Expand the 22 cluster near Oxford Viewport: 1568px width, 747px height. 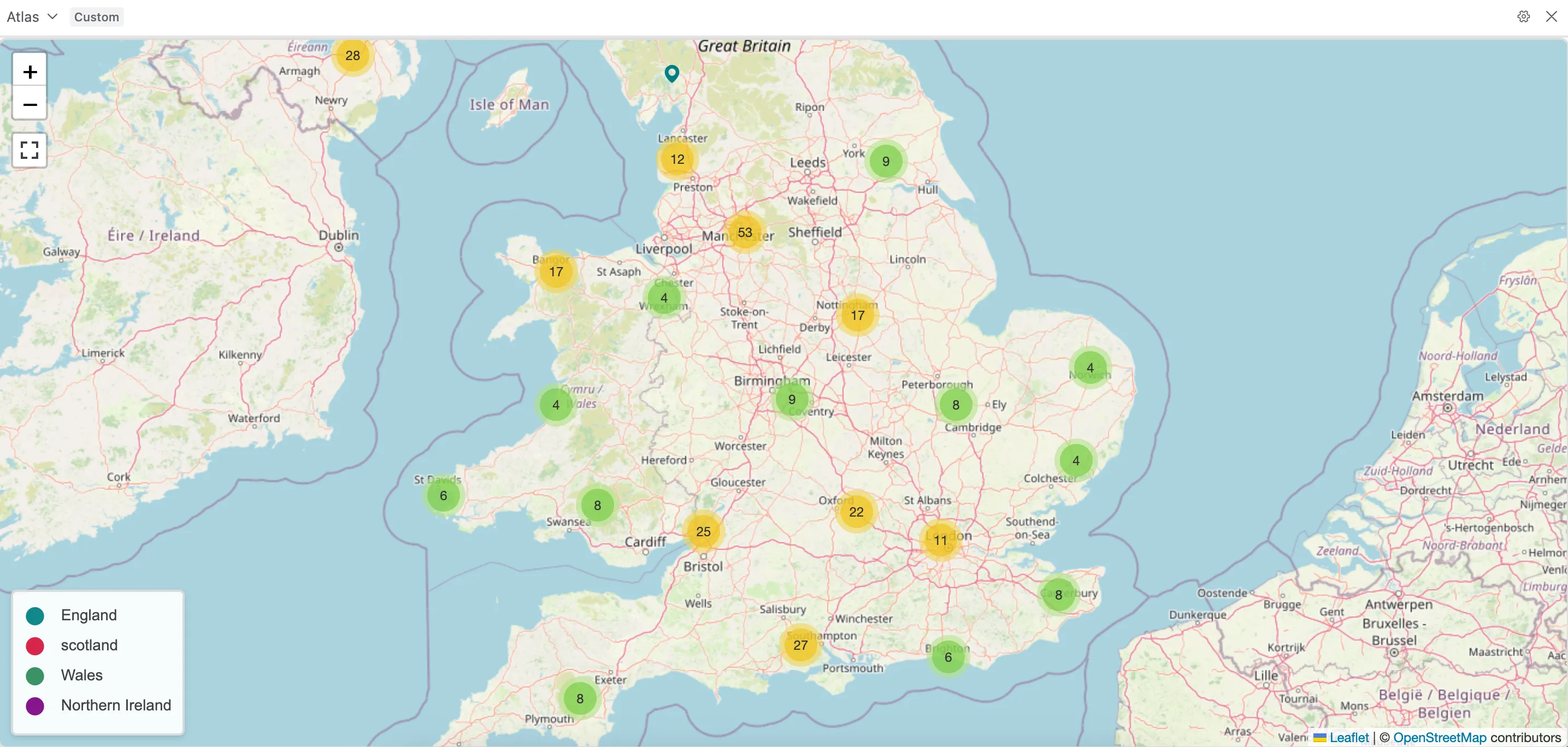pos(856,512)
